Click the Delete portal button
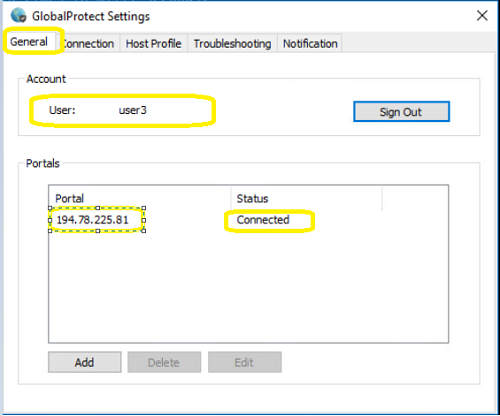This screenshot has height=416, width=500. 164,362
